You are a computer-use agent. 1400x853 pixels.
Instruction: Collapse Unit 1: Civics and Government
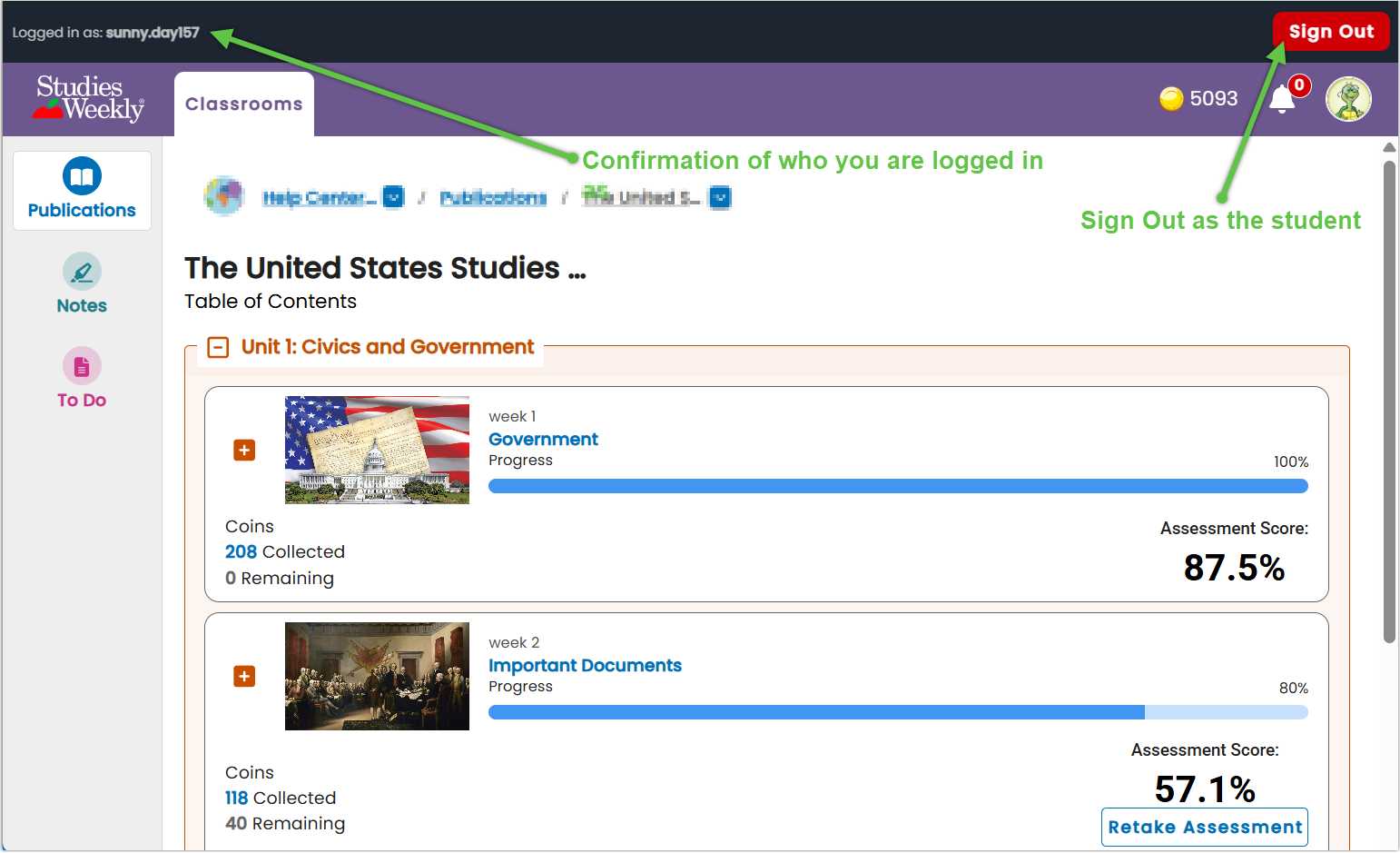(x=218, y=347)
